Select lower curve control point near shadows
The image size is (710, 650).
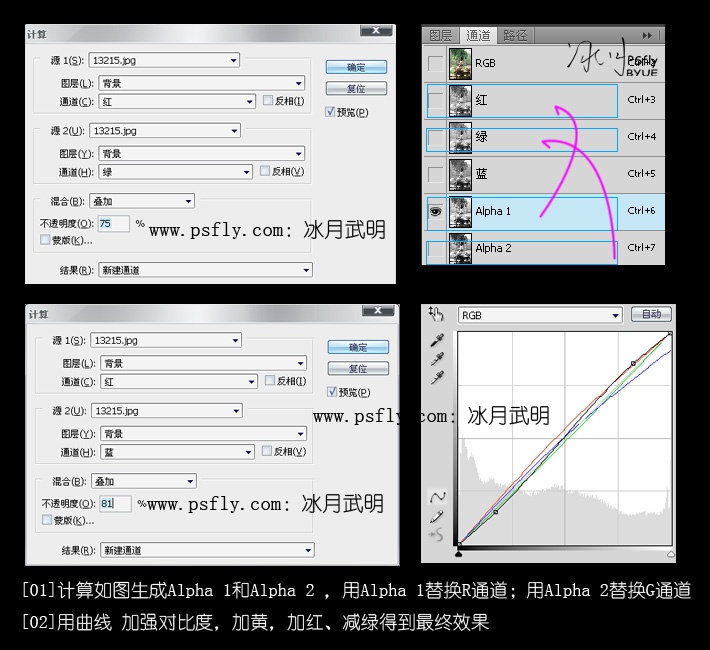click(x=496, y=512)
